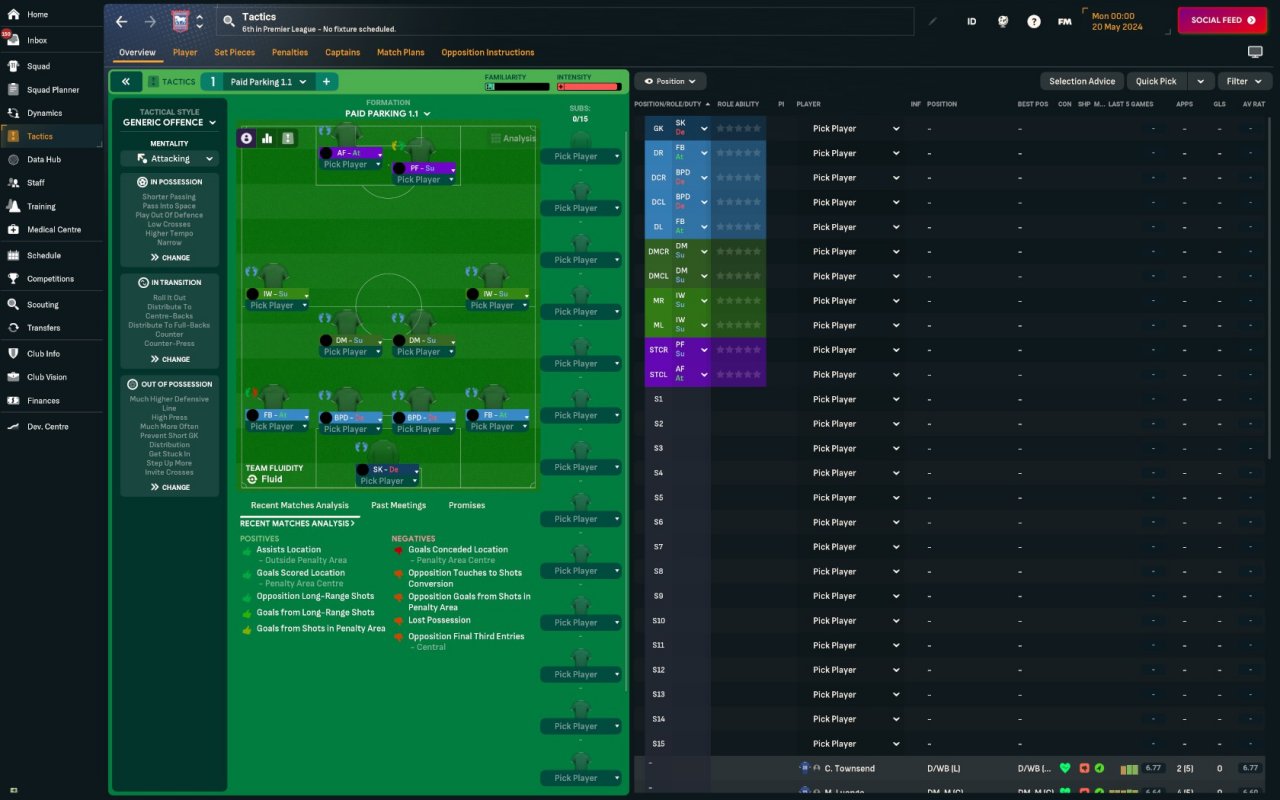Click the ID icon in the top bar
The height and width of the screenshot is (800, 1280).
(x=971, y=21)
